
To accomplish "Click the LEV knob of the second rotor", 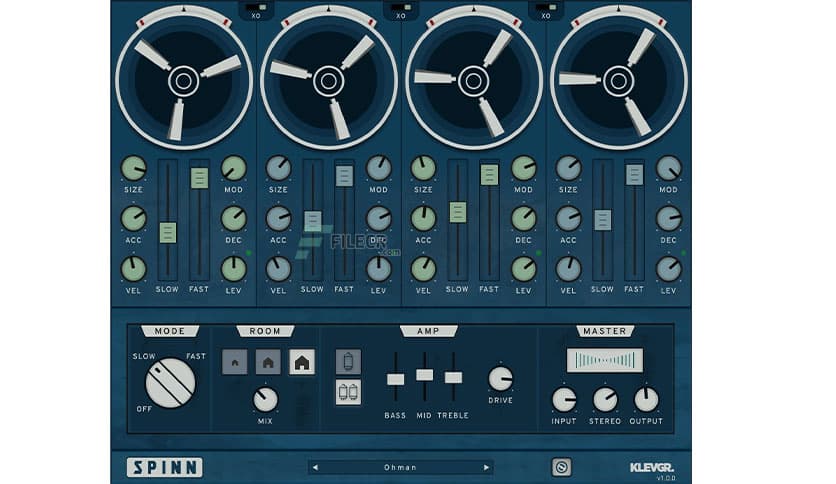I will point(379,269).
